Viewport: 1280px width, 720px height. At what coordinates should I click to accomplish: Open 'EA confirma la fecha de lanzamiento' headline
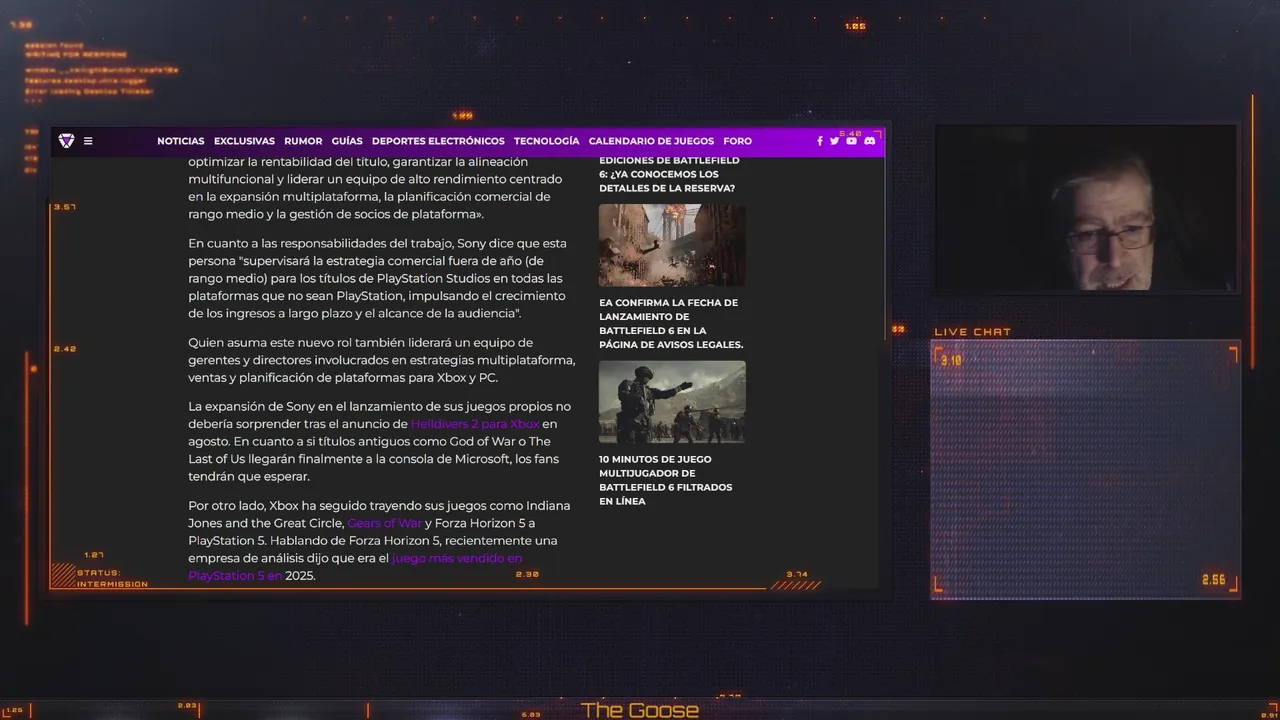[671, 323]
